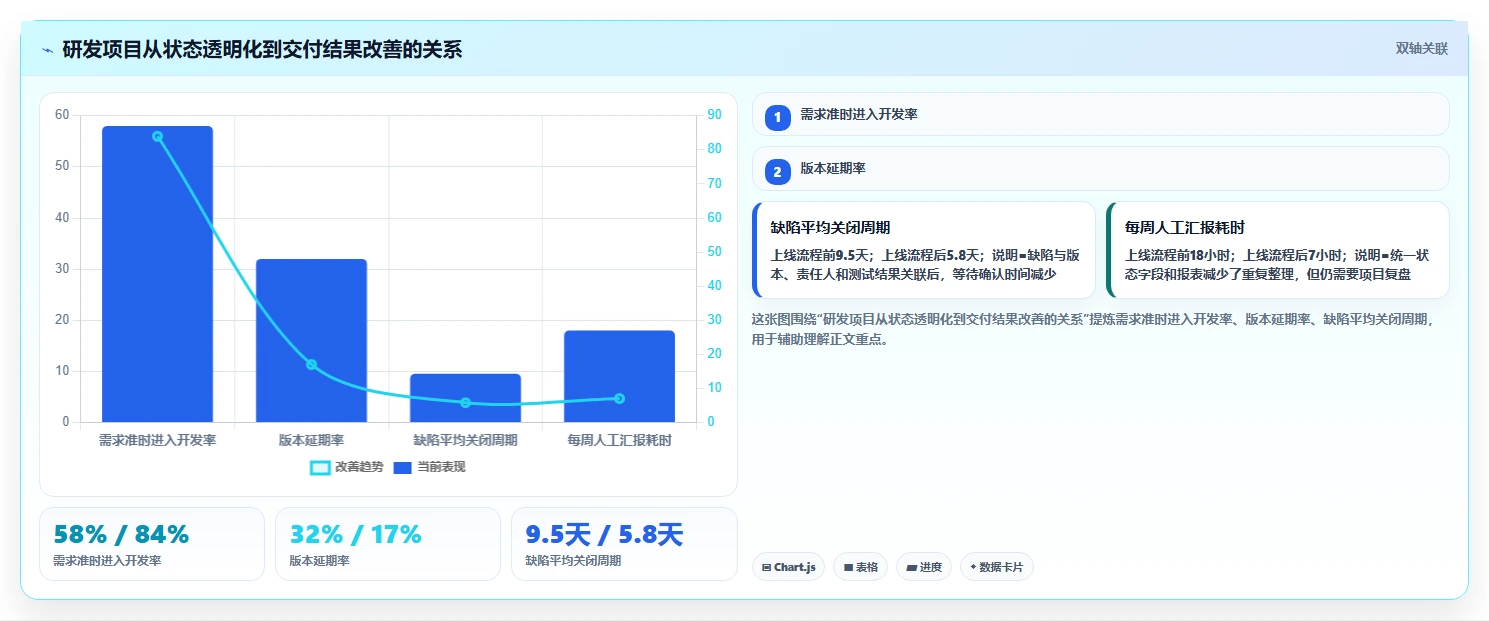Image resolution: width=1489 pixels, height=621 pixels.
Task: Click x-axis label 缺陷平均关闭周期
Action: (x=465, y=440)
